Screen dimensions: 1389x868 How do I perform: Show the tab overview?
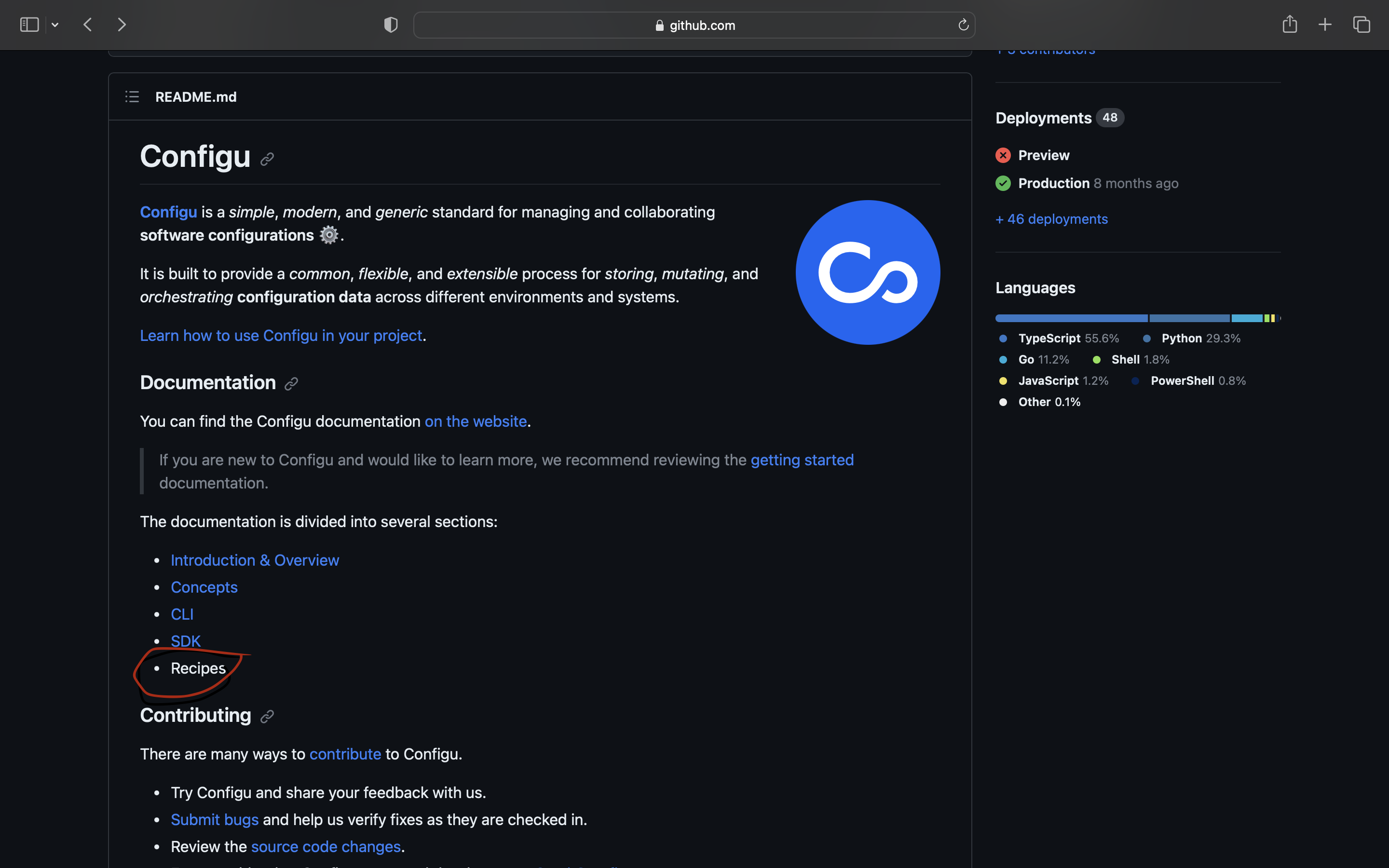(1361, 24)
